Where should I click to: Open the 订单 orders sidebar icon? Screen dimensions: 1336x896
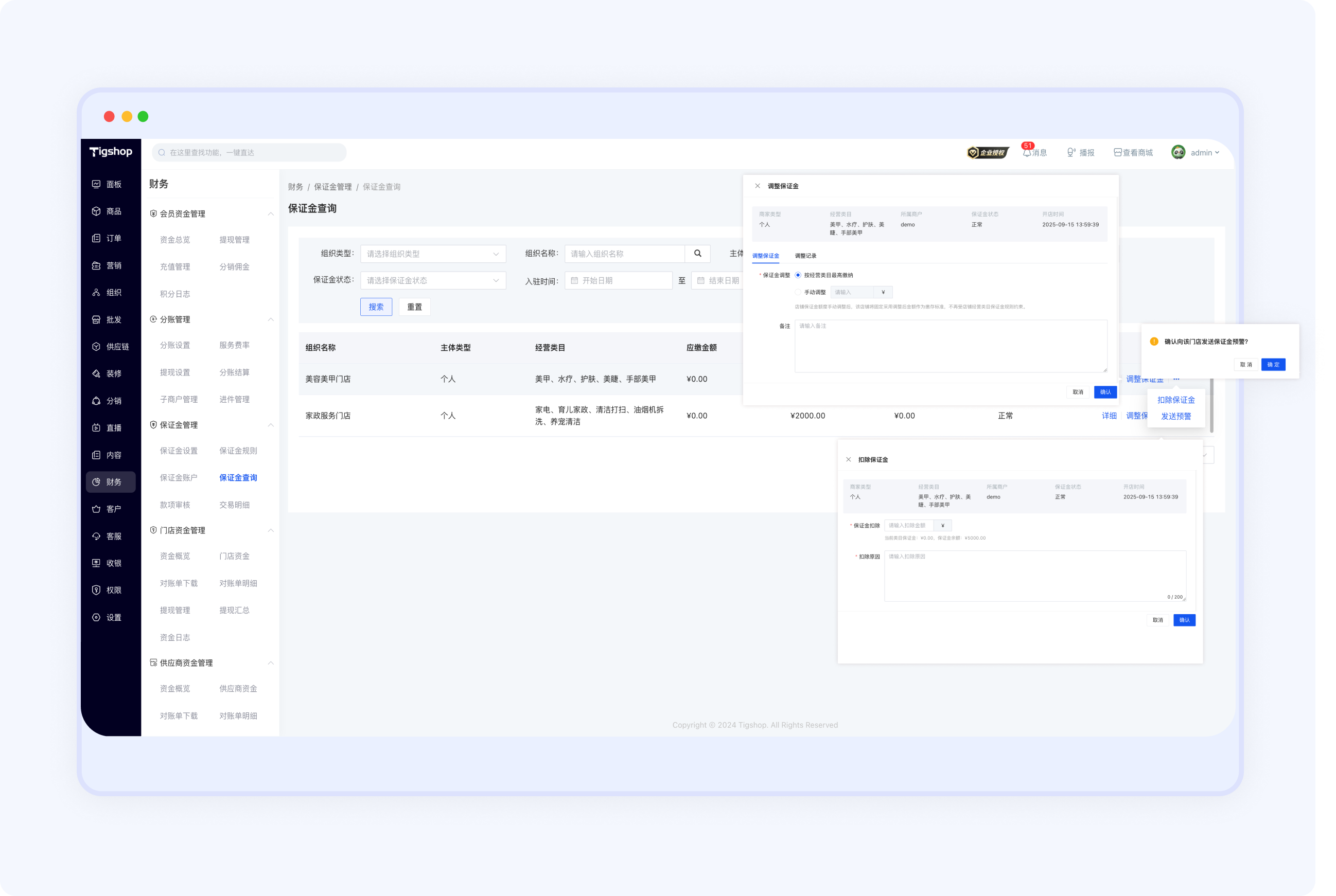click(96, 238)
